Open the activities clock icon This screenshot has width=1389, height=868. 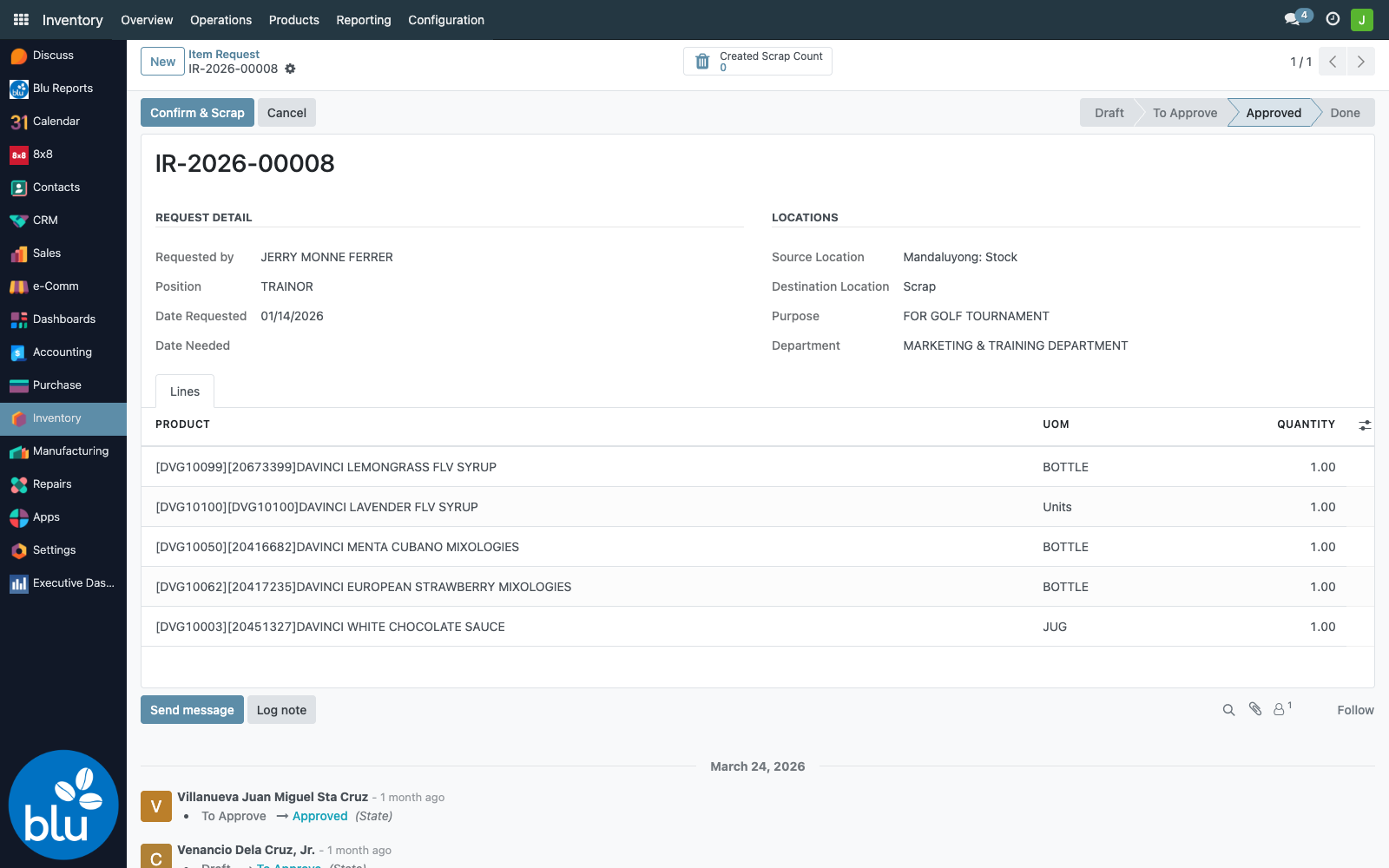coord(1333,19)
